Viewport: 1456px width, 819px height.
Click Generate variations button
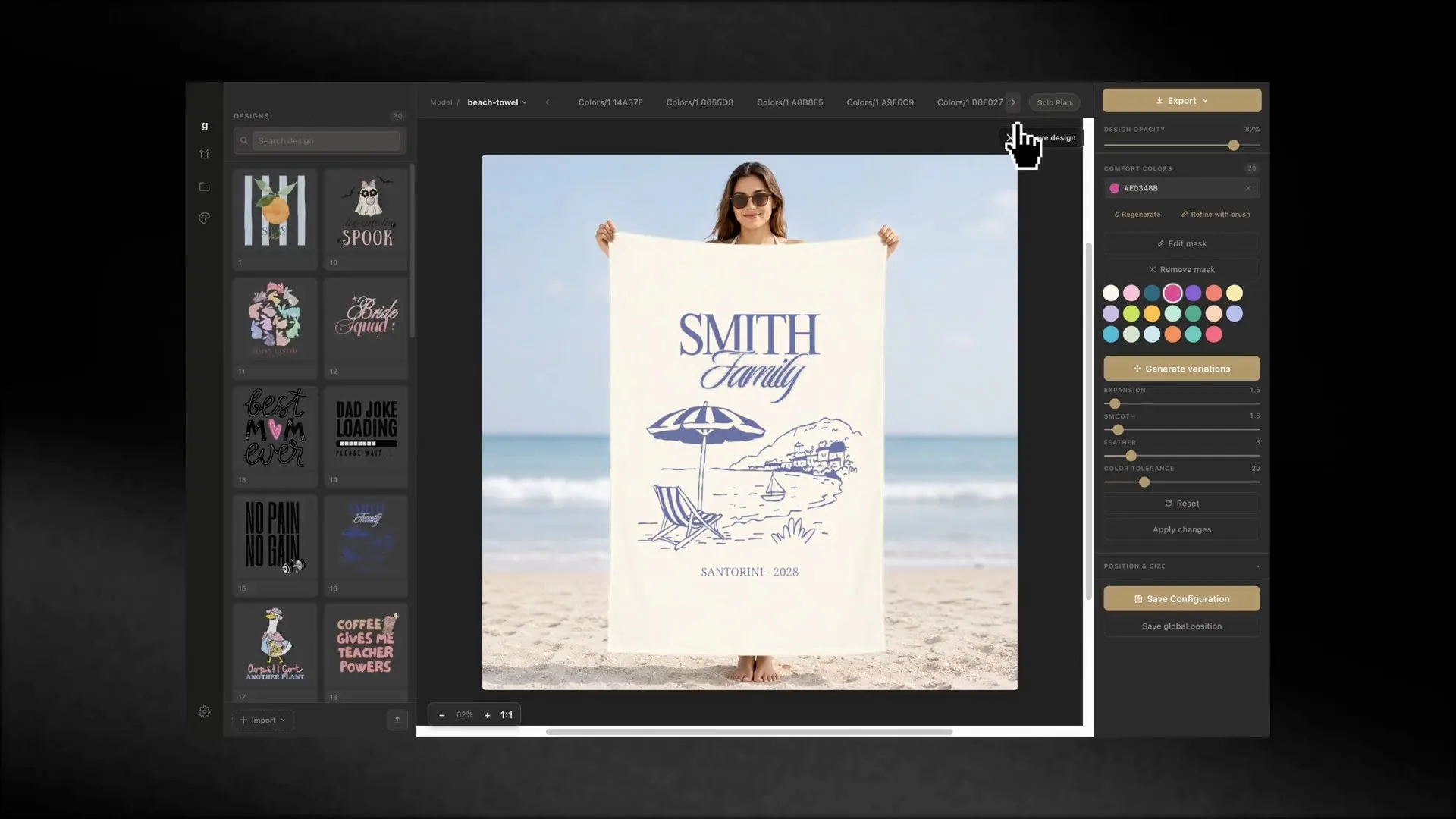1182,369
